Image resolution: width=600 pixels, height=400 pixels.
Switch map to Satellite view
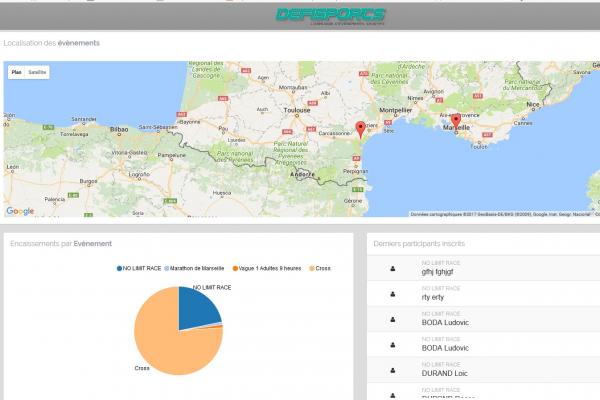coord(37,72)
